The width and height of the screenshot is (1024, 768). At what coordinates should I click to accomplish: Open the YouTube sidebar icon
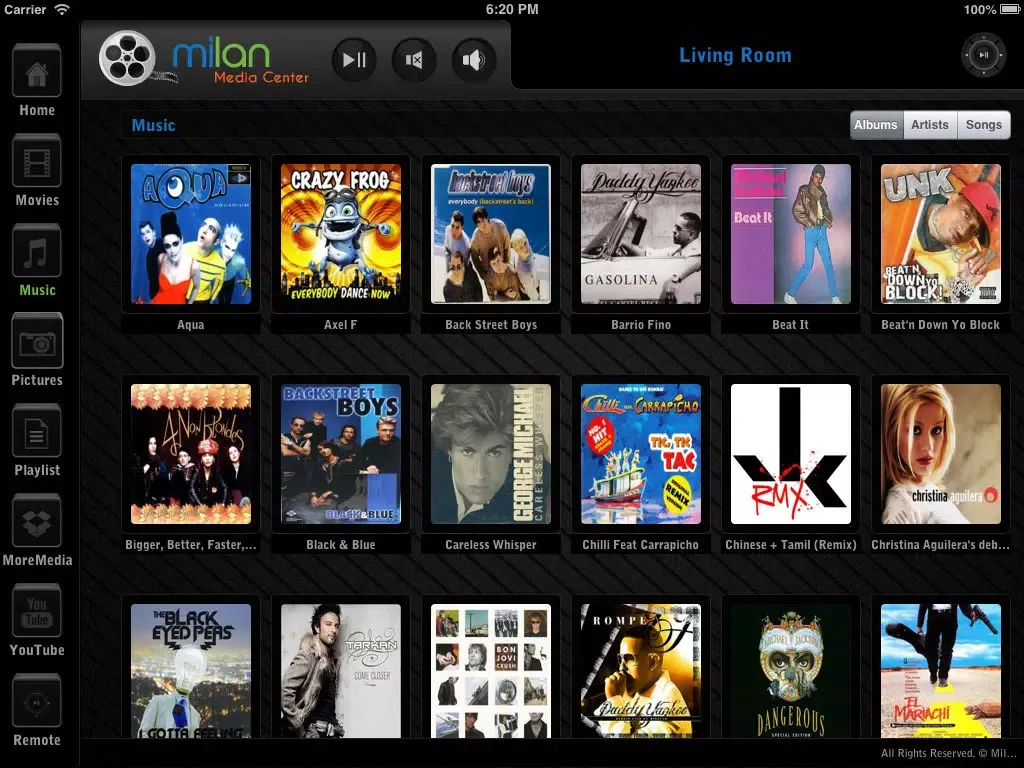click(37, 612)
